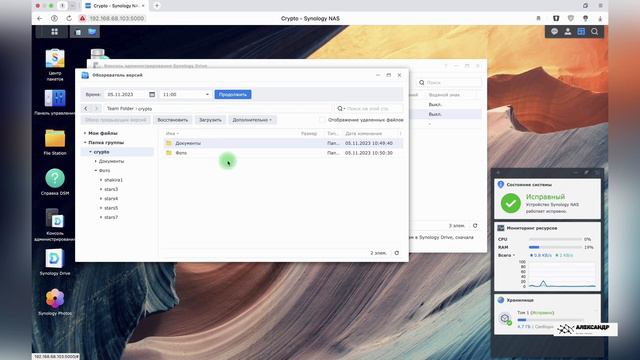
Task: Refresh the list in the background console window
Action: pyautogui.click(x=475, y=226)
